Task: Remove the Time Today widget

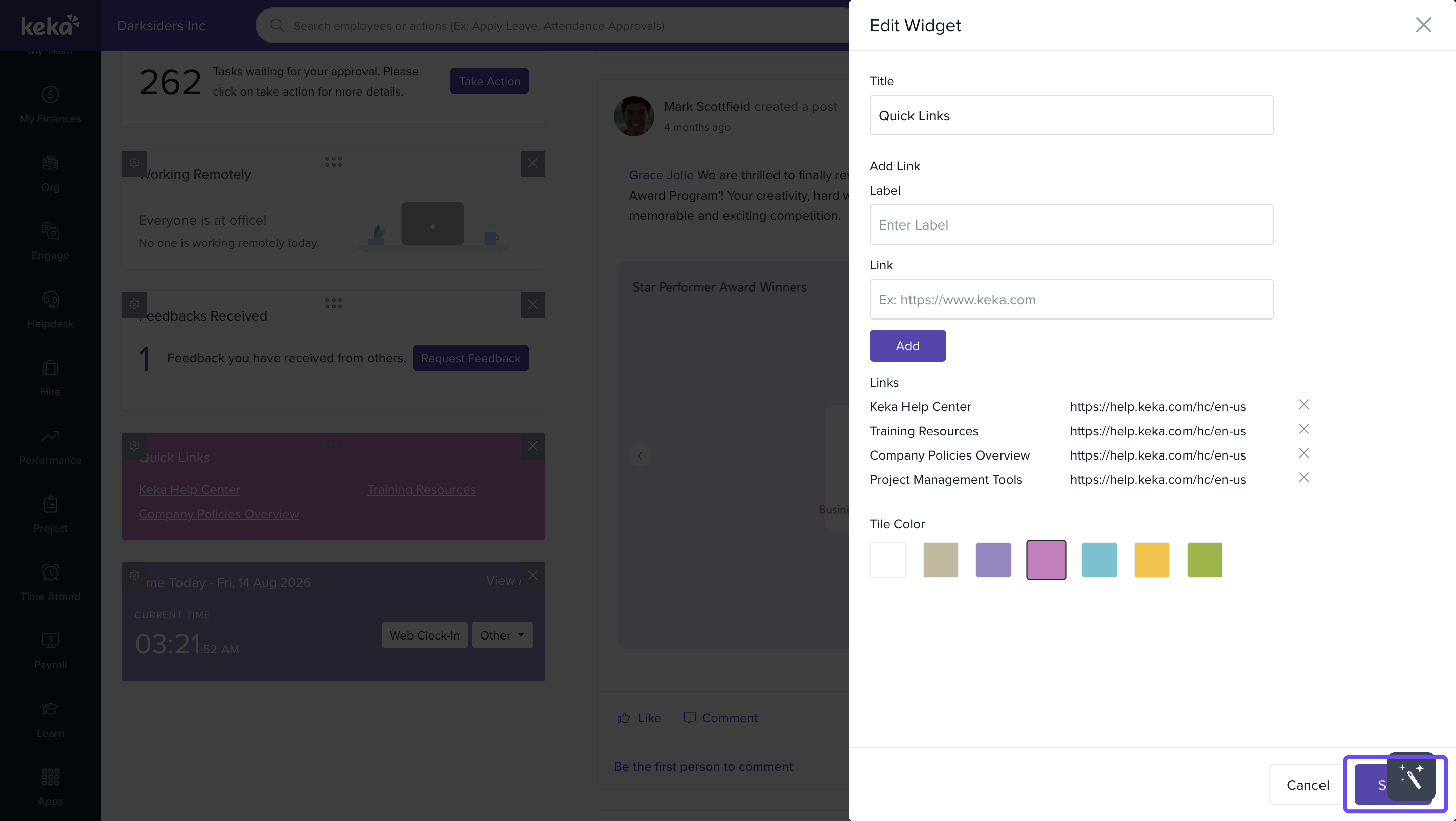Action: tap(532, 576)
